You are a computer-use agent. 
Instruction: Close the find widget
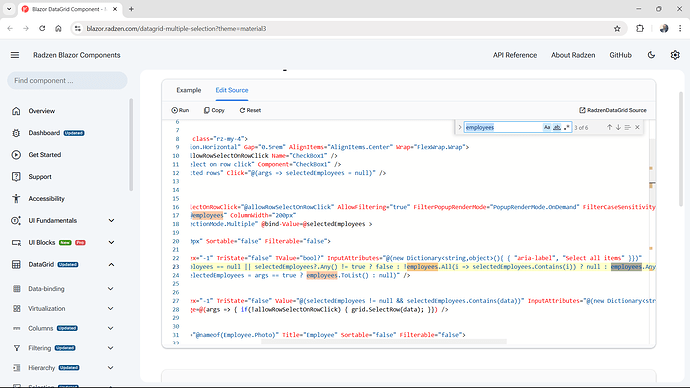tap(637, 128)
